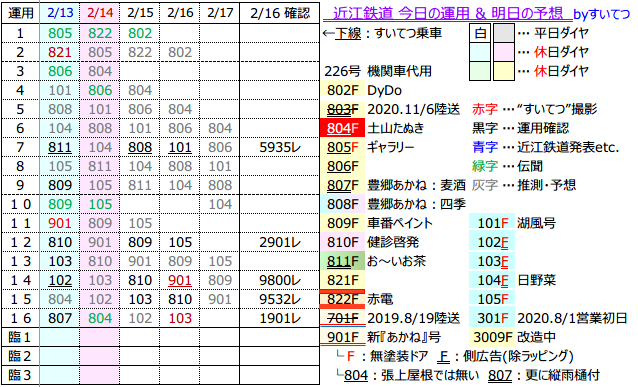The width and height of the screenshot is (638, 387).
Task: Select the 2/13 date column header
Action: click(60, 13)
